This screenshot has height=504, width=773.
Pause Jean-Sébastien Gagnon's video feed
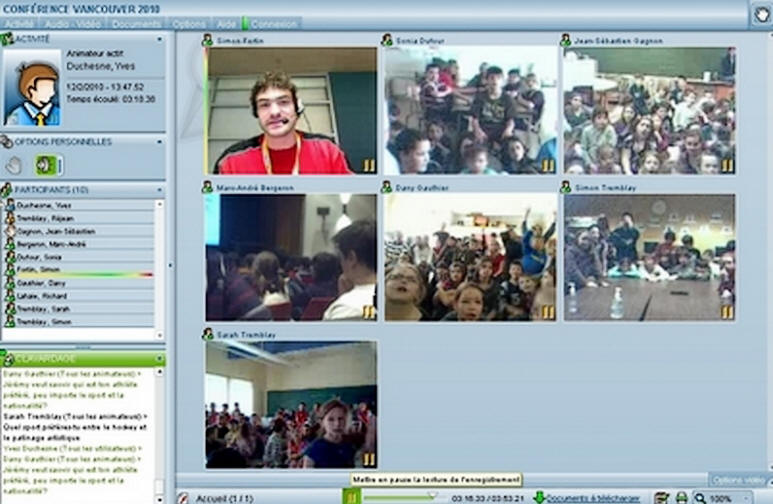[727, 166]
